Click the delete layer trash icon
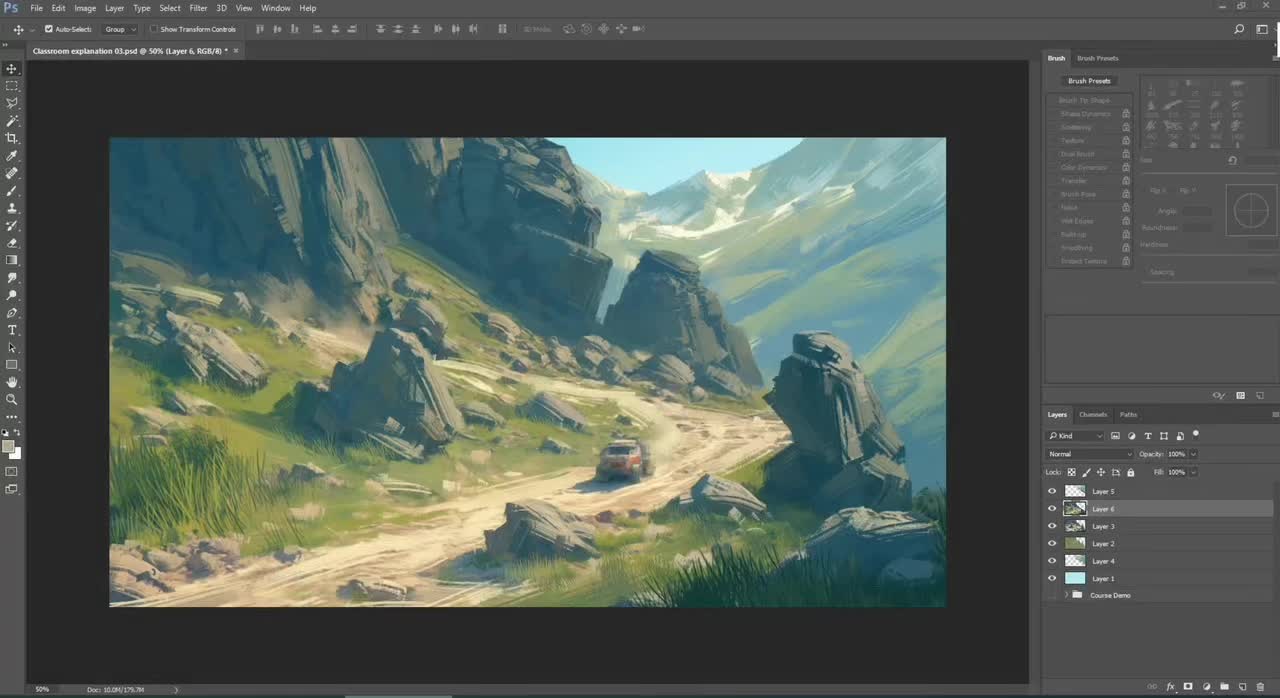The height and width of the screenshot is (698, 1280). click(x=1260, y=687)
